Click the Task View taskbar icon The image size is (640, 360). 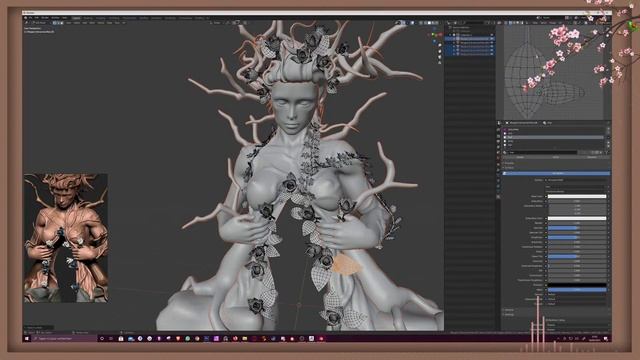tap(111, 338)
